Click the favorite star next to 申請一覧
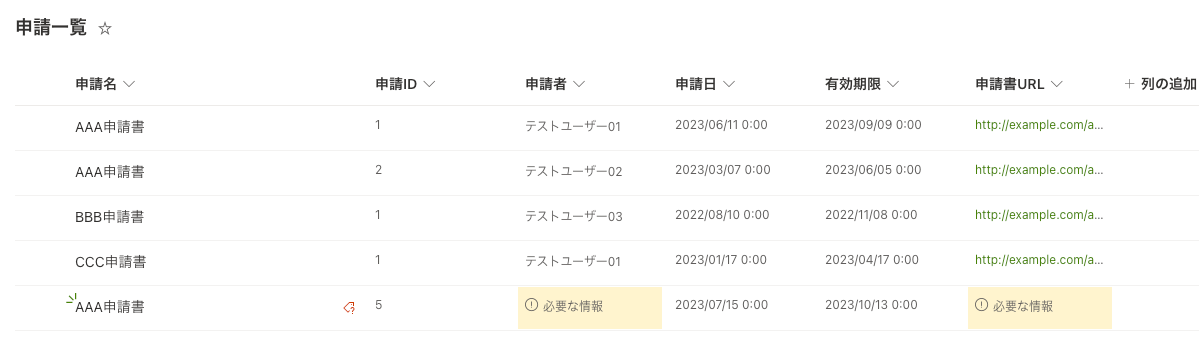 tap(106, 29)
